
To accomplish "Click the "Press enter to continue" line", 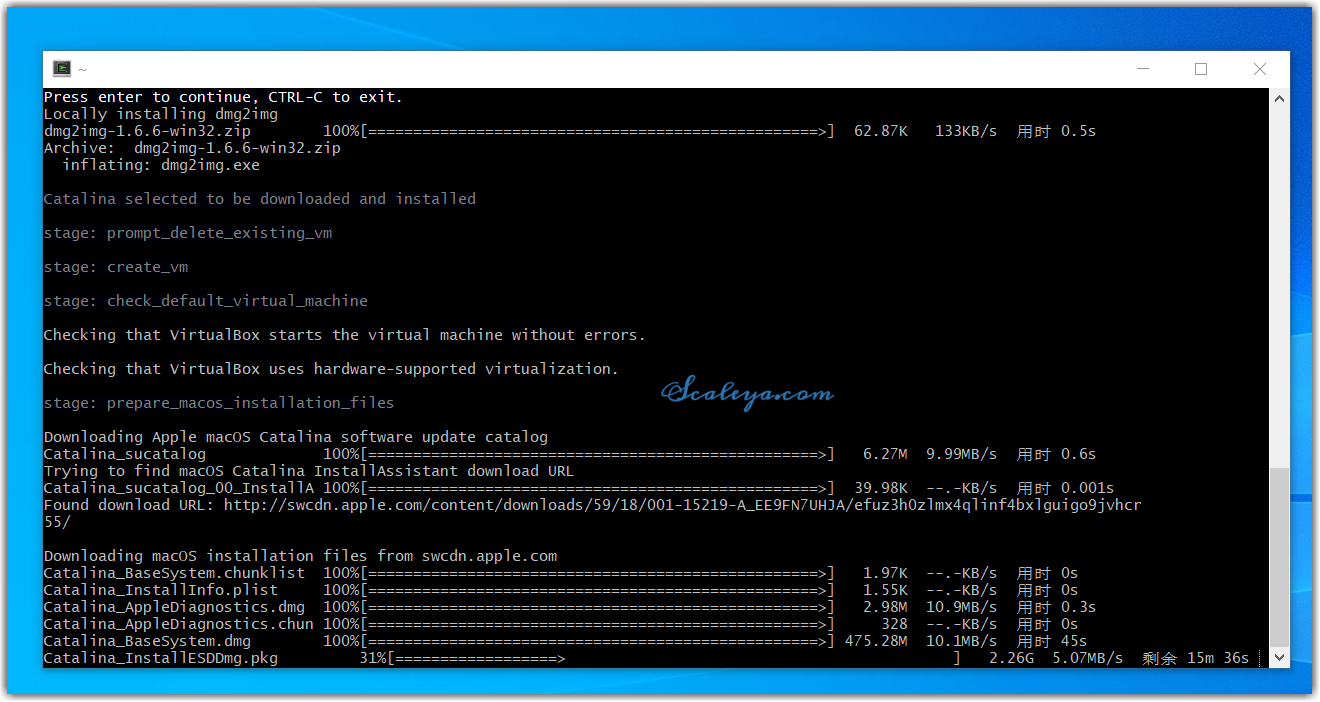I will click(x=223, y=97).
